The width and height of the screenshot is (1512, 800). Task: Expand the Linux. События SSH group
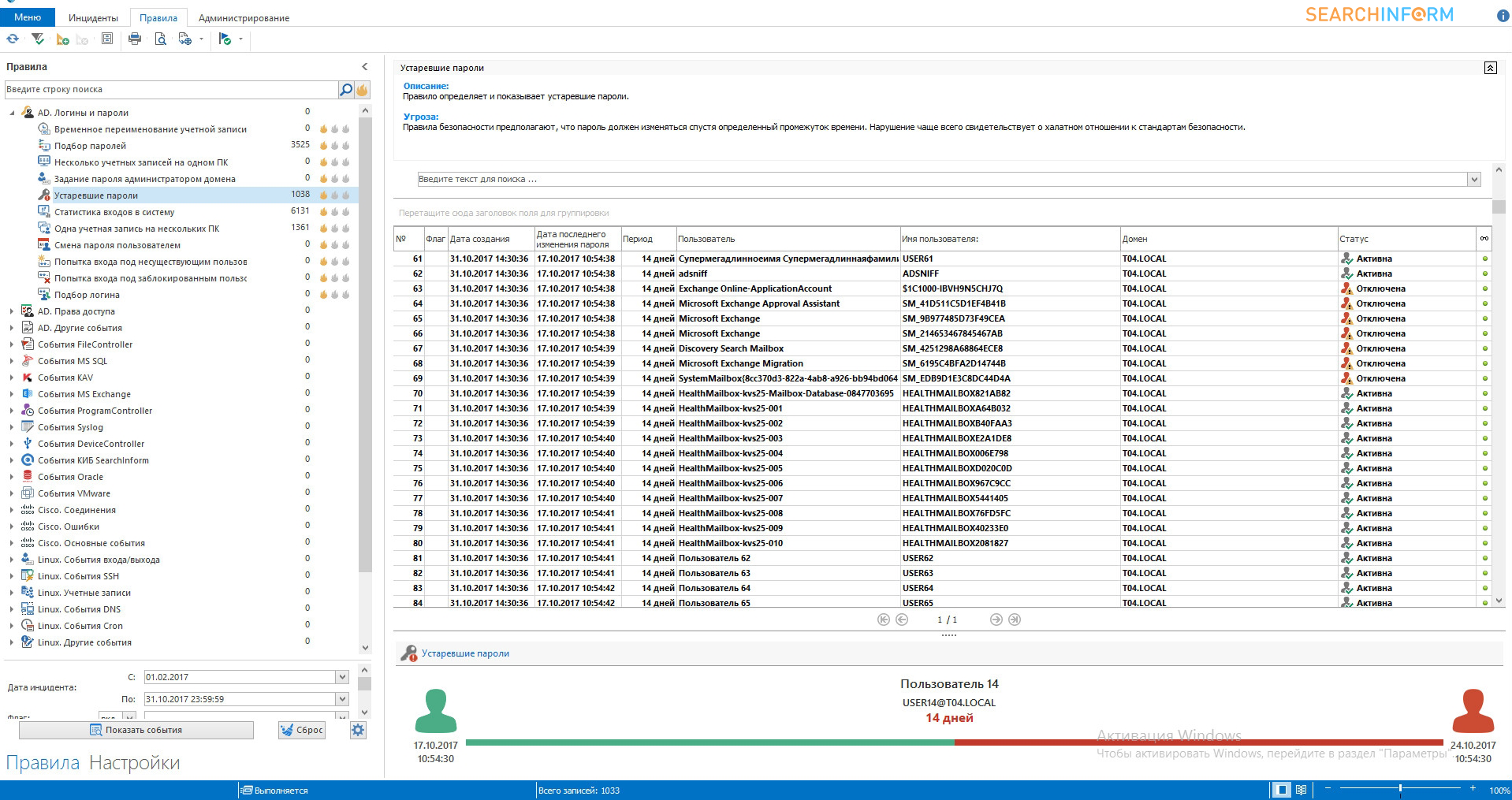12,576
